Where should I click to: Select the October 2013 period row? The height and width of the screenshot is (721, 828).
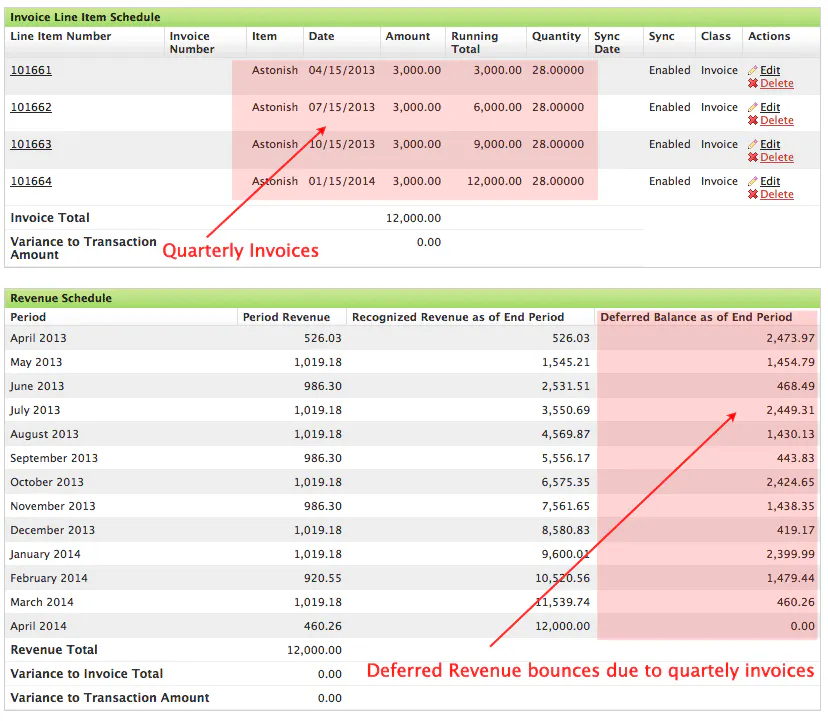tap(412, 482)
